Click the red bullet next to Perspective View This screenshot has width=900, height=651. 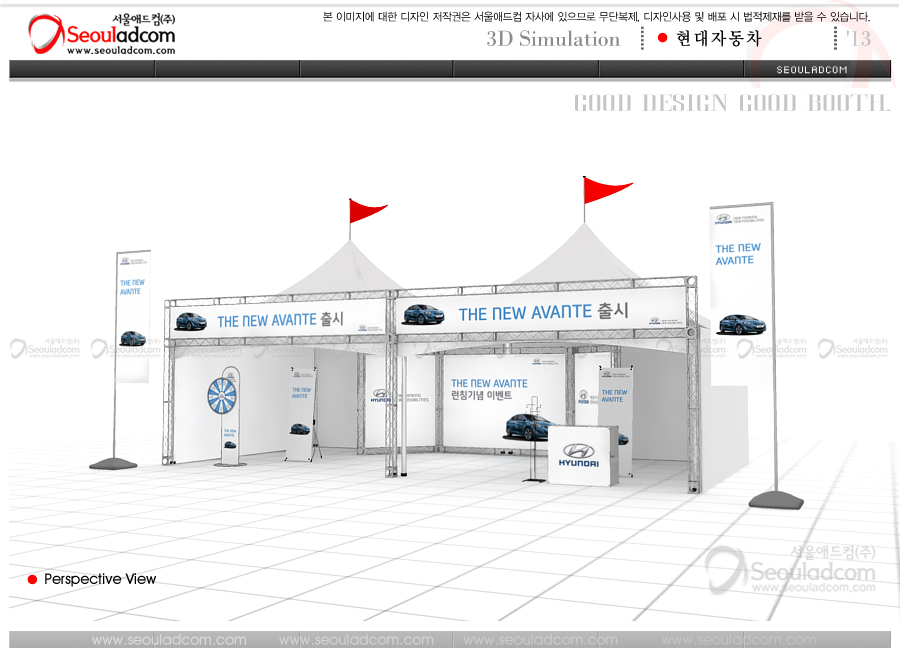point(32,579)
